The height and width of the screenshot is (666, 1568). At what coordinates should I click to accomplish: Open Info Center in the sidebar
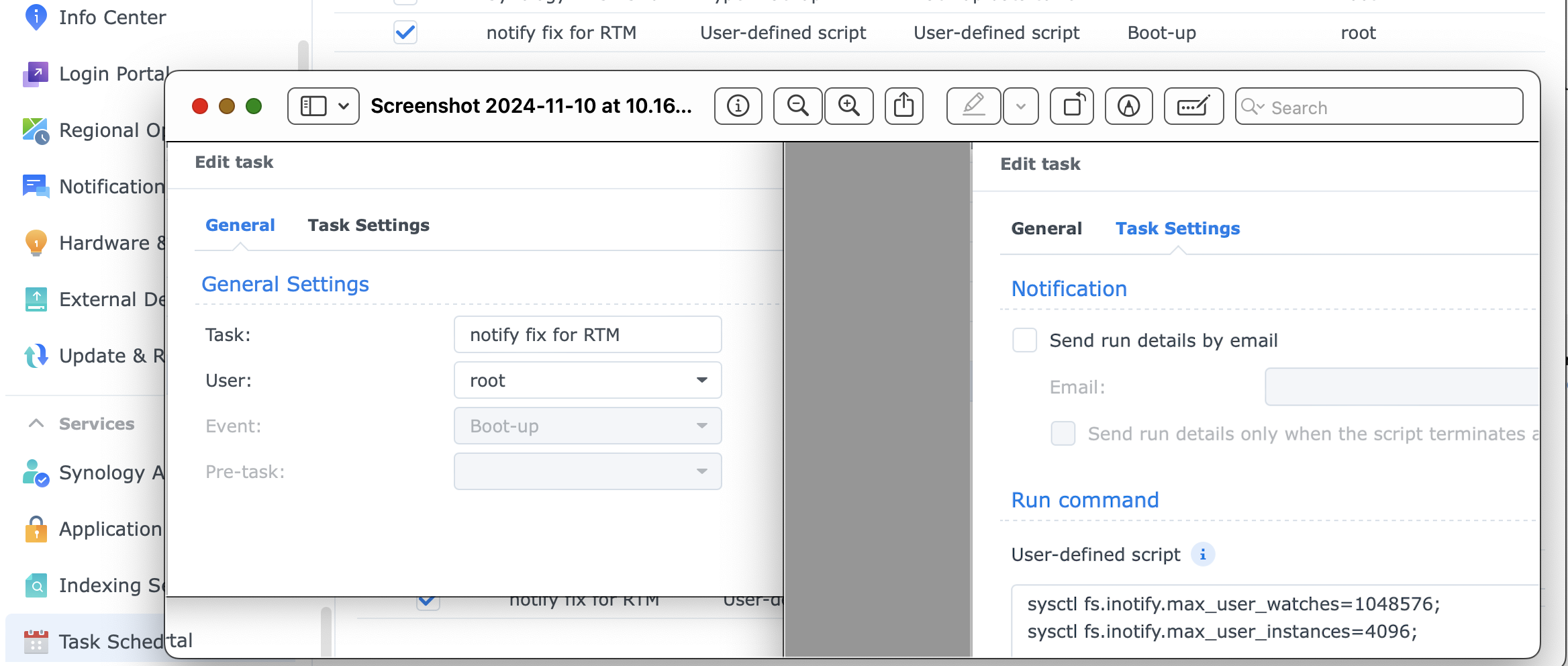(x=94, y=17)
